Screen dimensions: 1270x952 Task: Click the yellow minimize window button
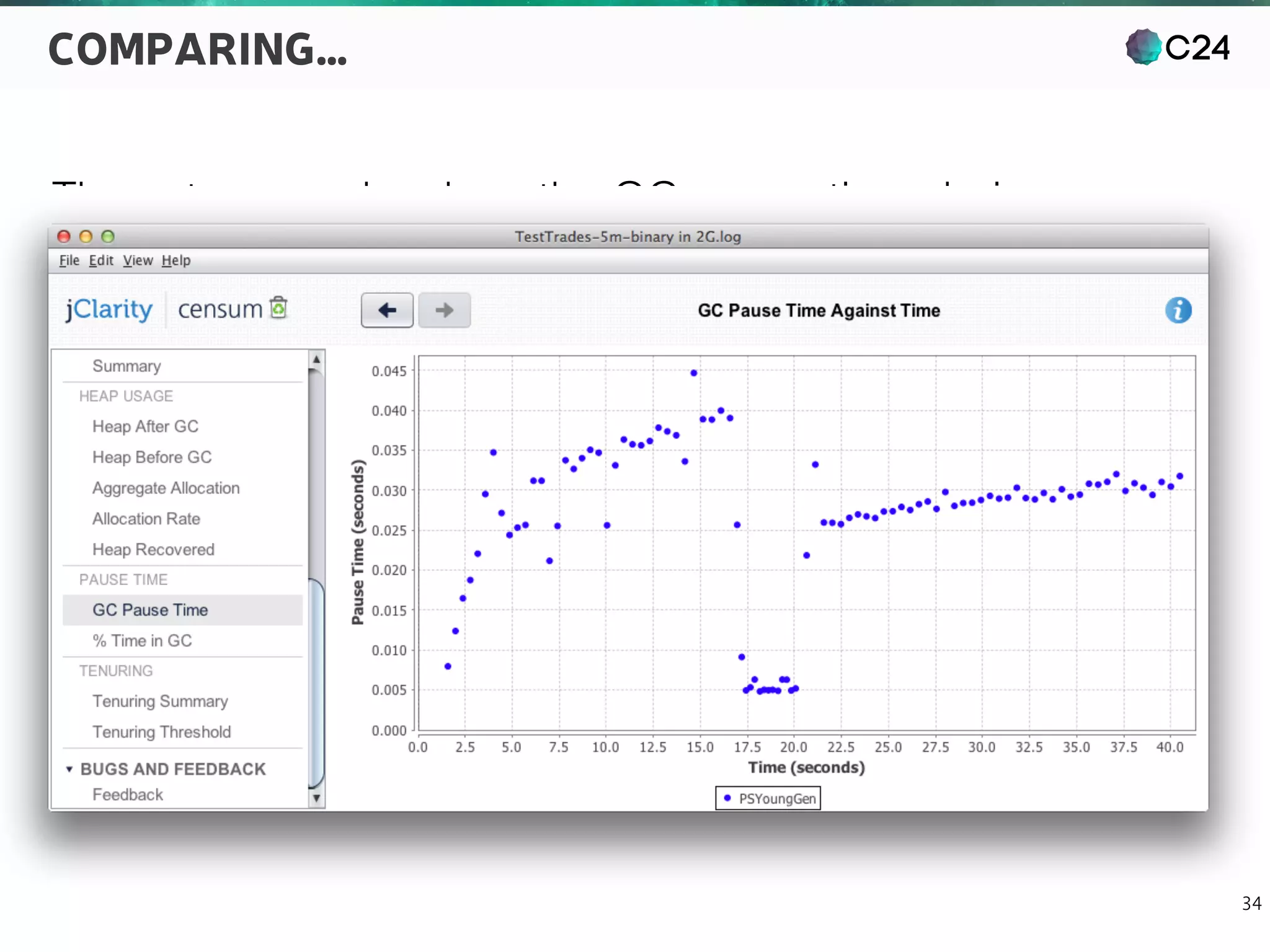(86, 237)
